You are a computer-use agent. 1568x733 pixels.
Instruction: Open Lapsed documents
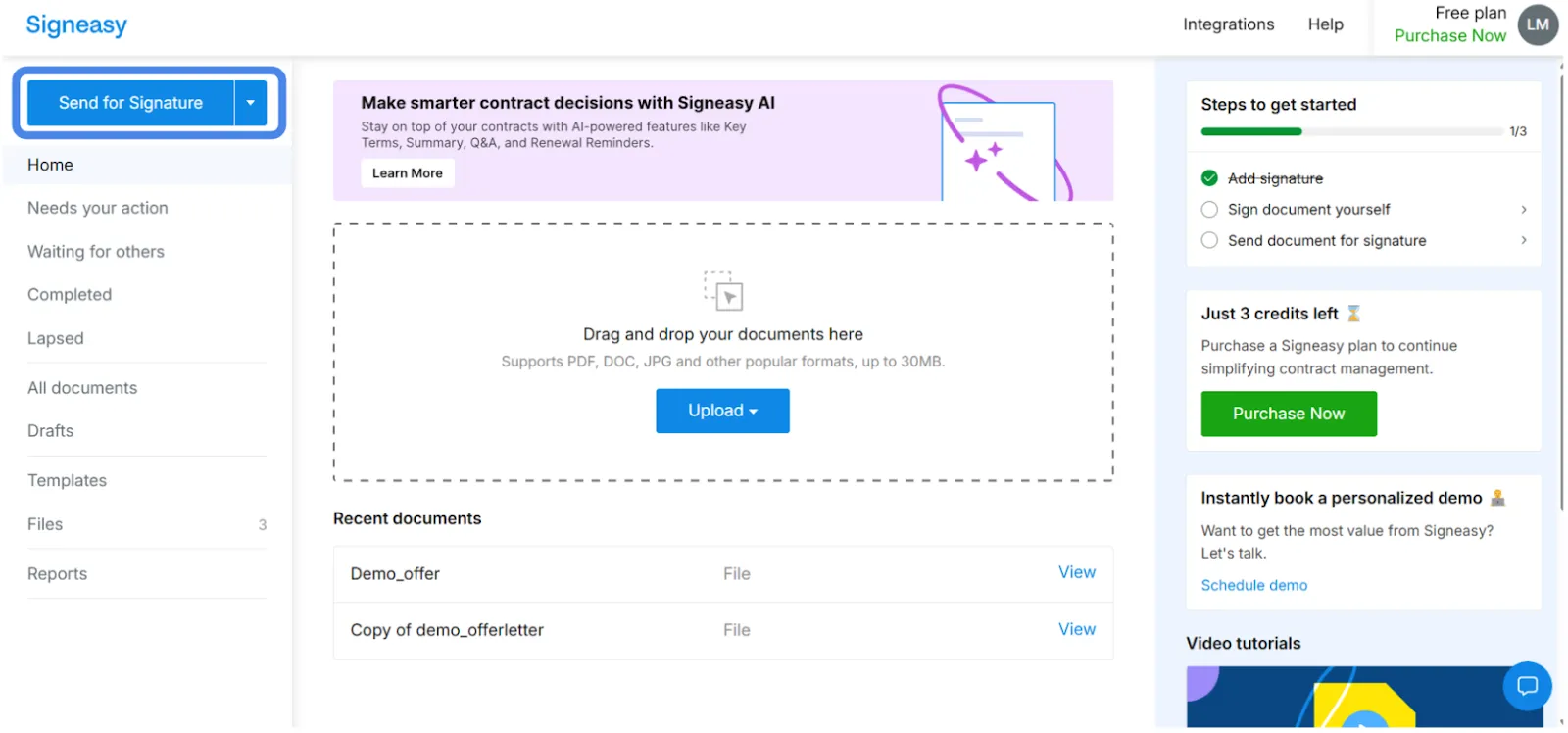coord(56,338)
